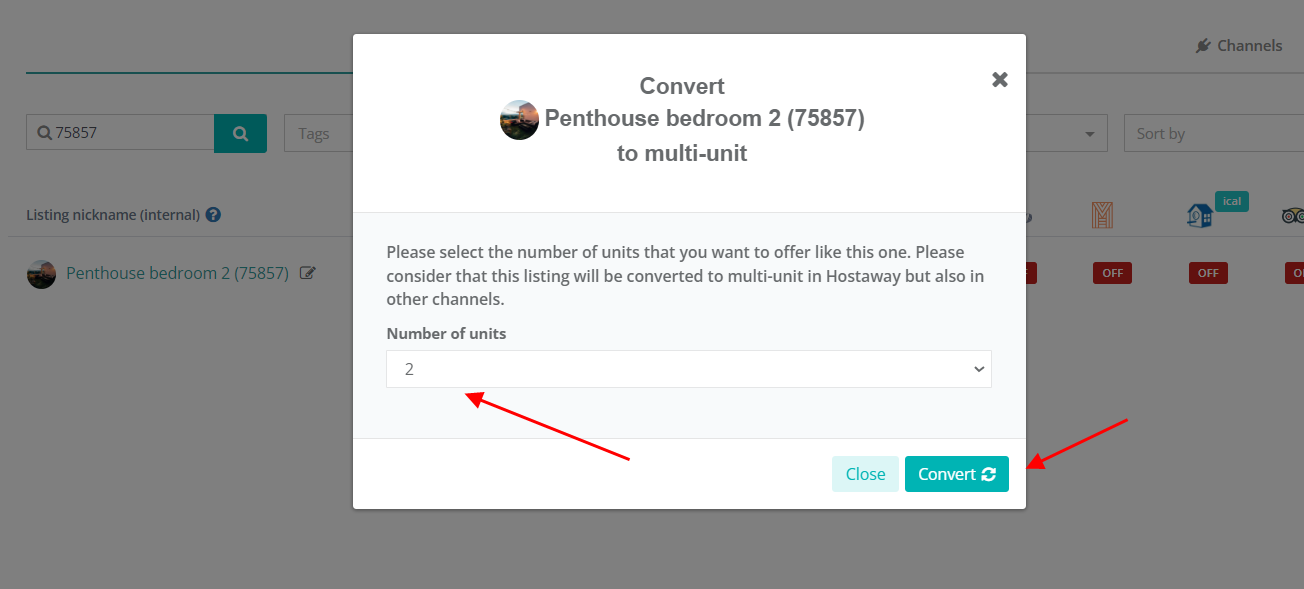Expand the Sort by dropdown
Screen dimensions: 1304x589
pos(1214,133)
